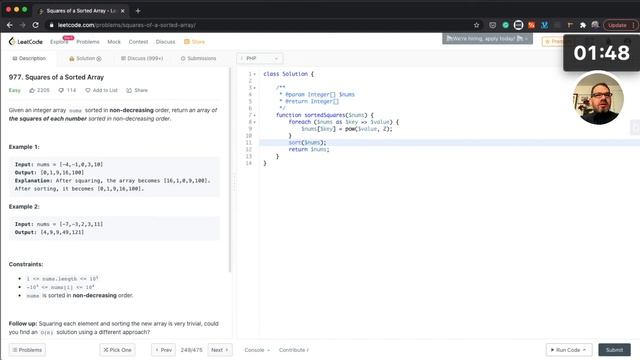Collapse comment fold at line 3
This screenshot has height=360, width=640.
tap(255, 88)
